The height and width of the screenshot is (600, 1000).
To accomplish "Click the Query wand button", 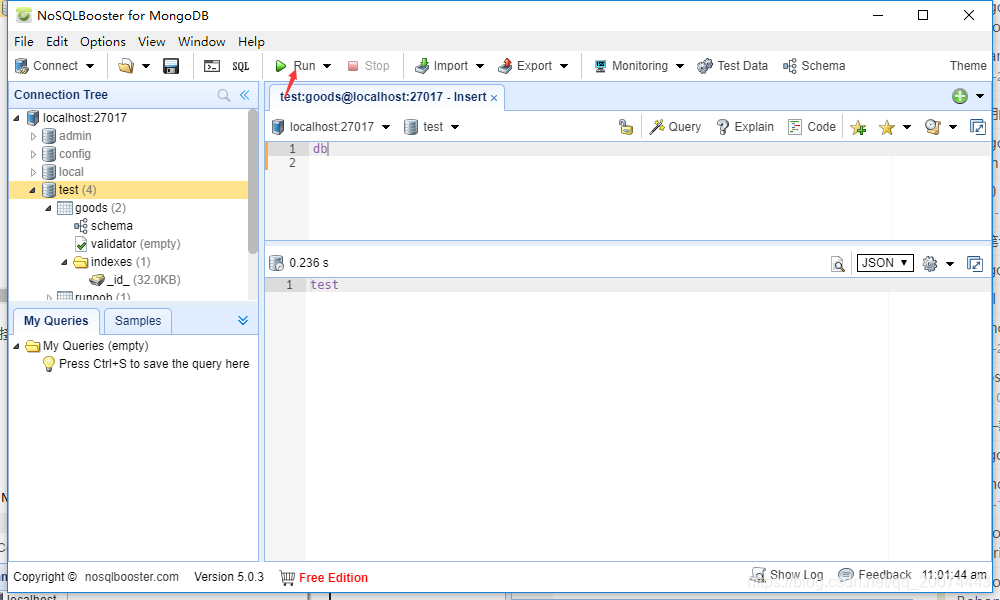I will [x=675, y=127].
